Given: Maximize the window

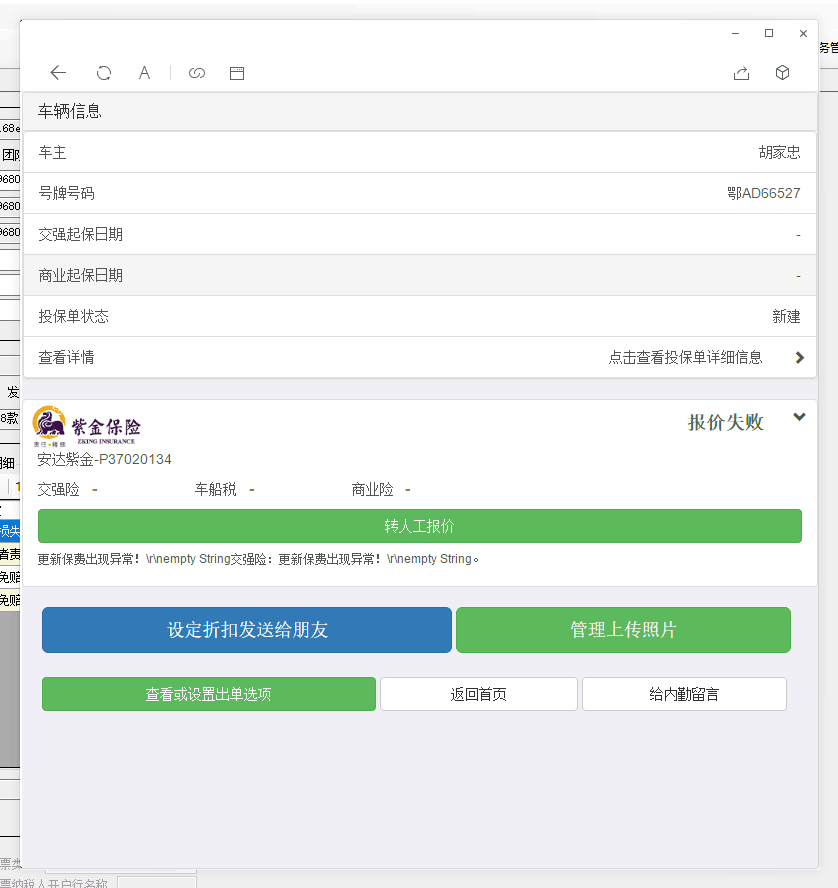Looking at the screenshot, I should click(769, 33).
